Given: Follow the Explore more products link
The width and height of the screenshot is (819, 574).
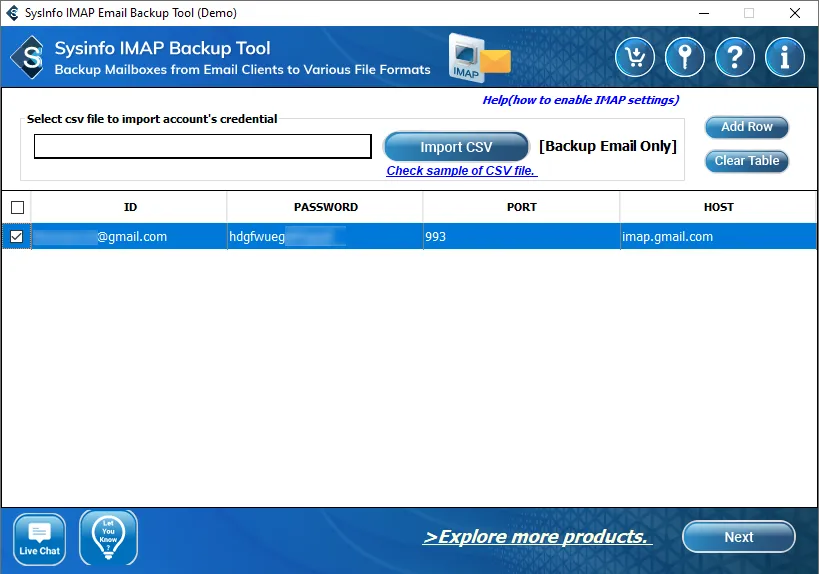Looking at the screenshot, I should tap(537, 537).
